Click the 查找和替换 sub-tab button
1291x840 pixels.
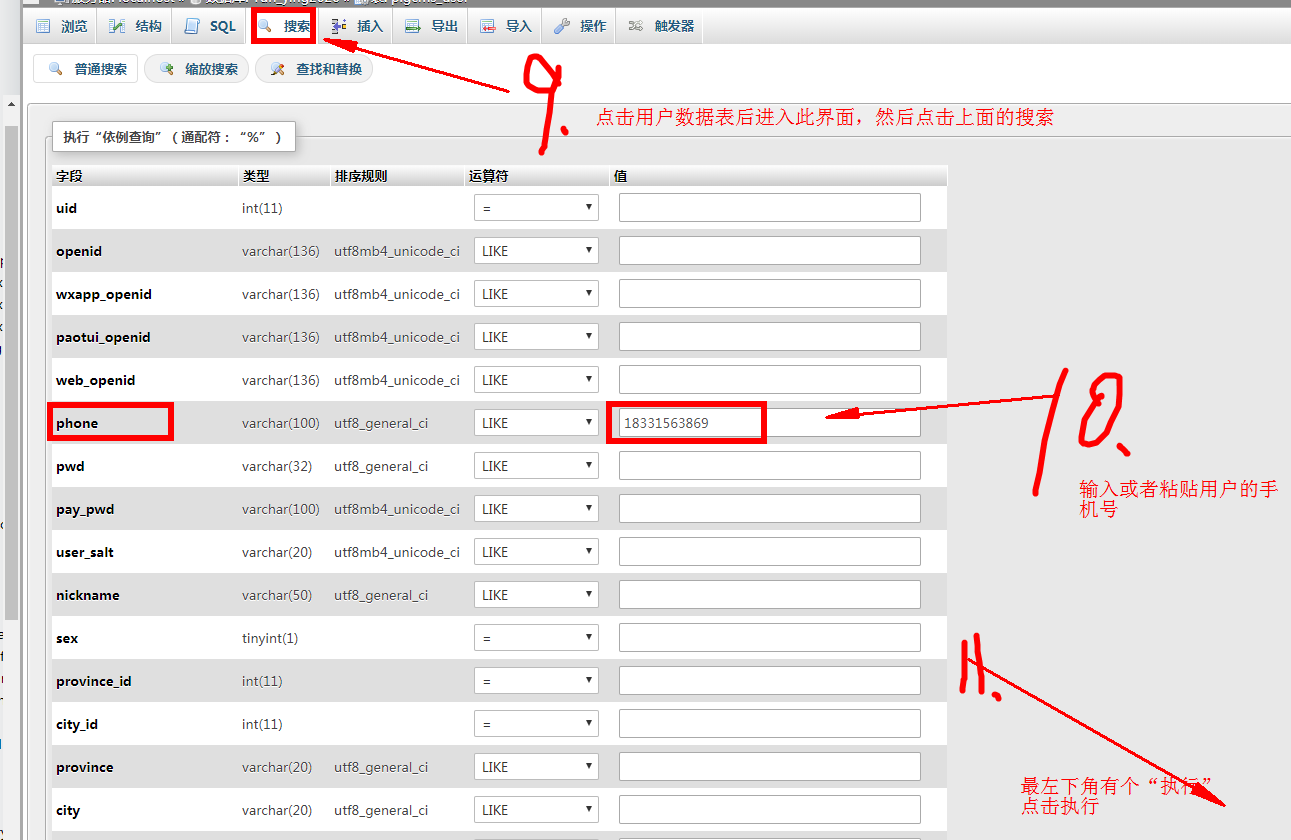[x=315, y=69]
